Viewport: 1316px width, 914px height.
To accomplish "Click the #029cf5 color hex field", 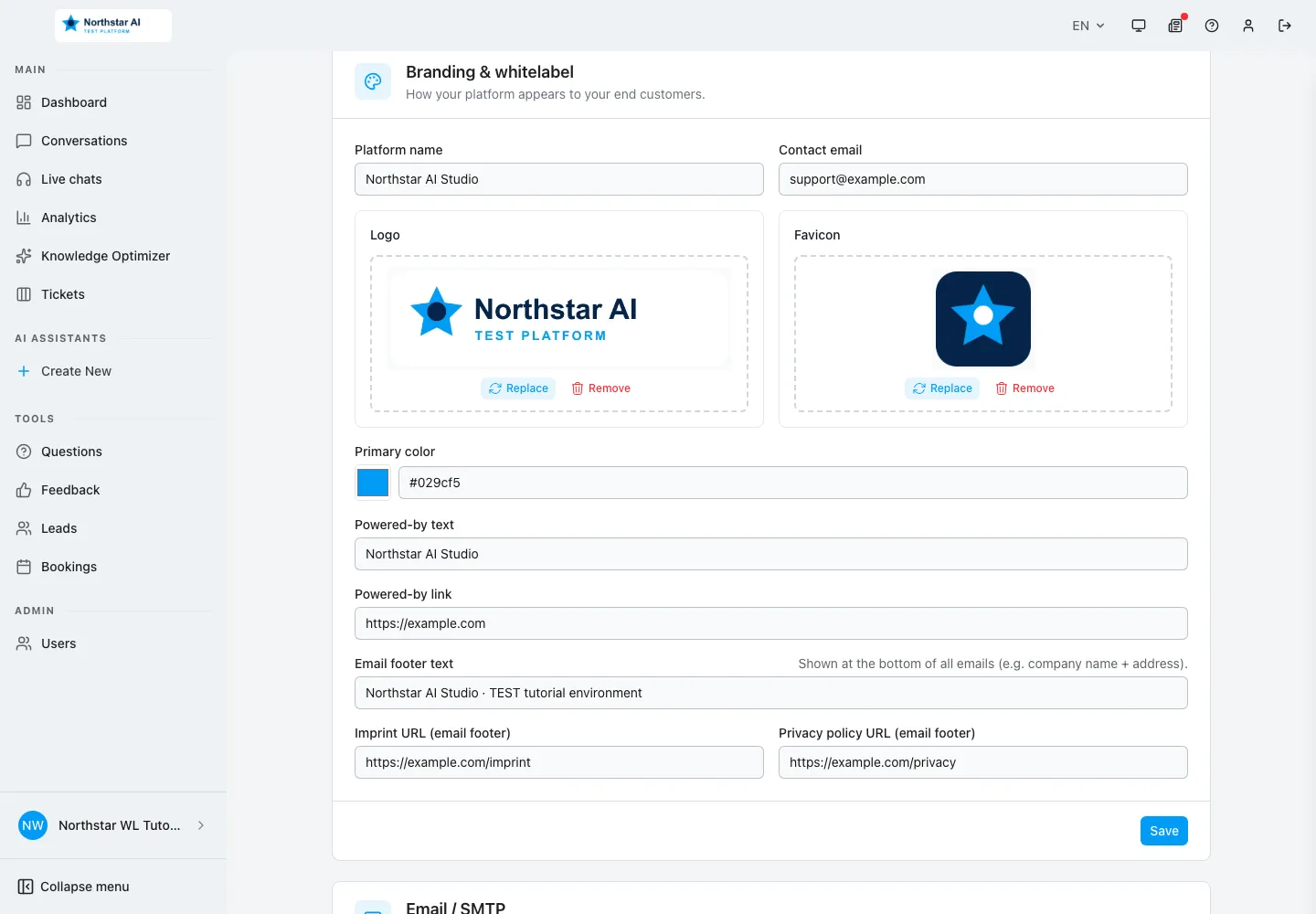I will [x=793, y=483].
